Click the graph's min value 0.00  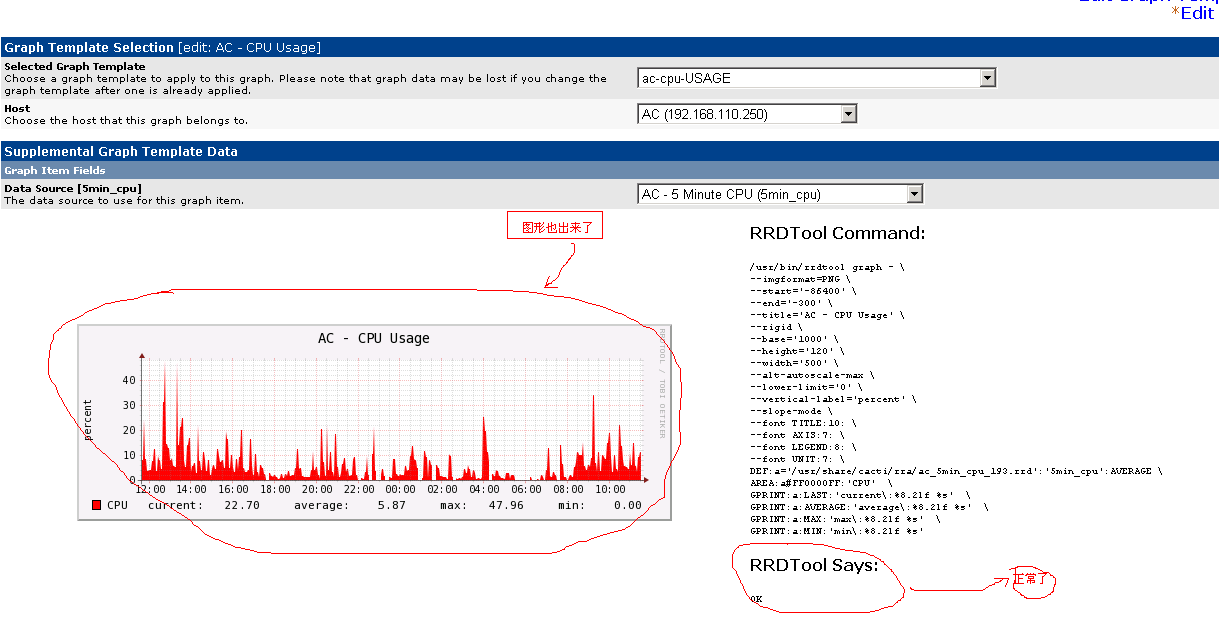[627, 506]
